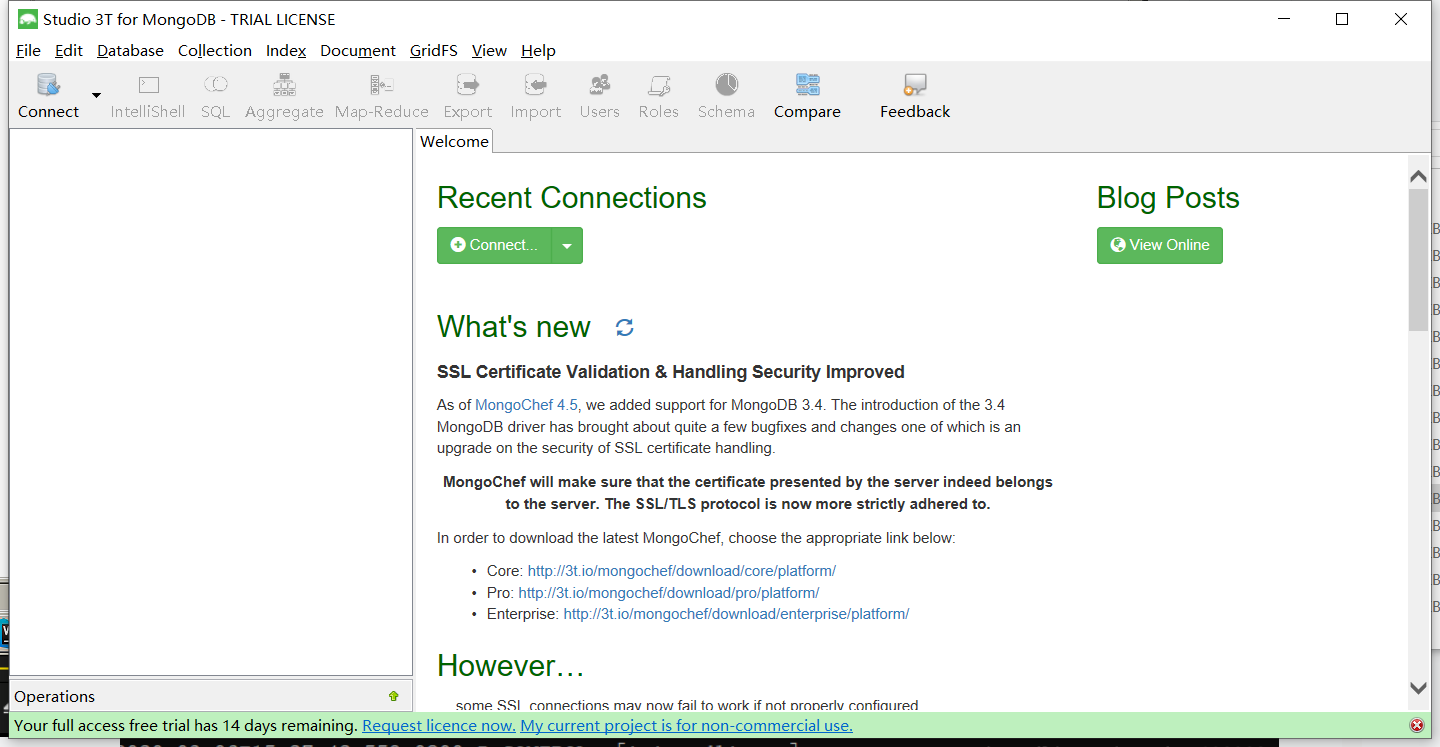
Task: Open the View menu
Action: click(x=489, y=50)
